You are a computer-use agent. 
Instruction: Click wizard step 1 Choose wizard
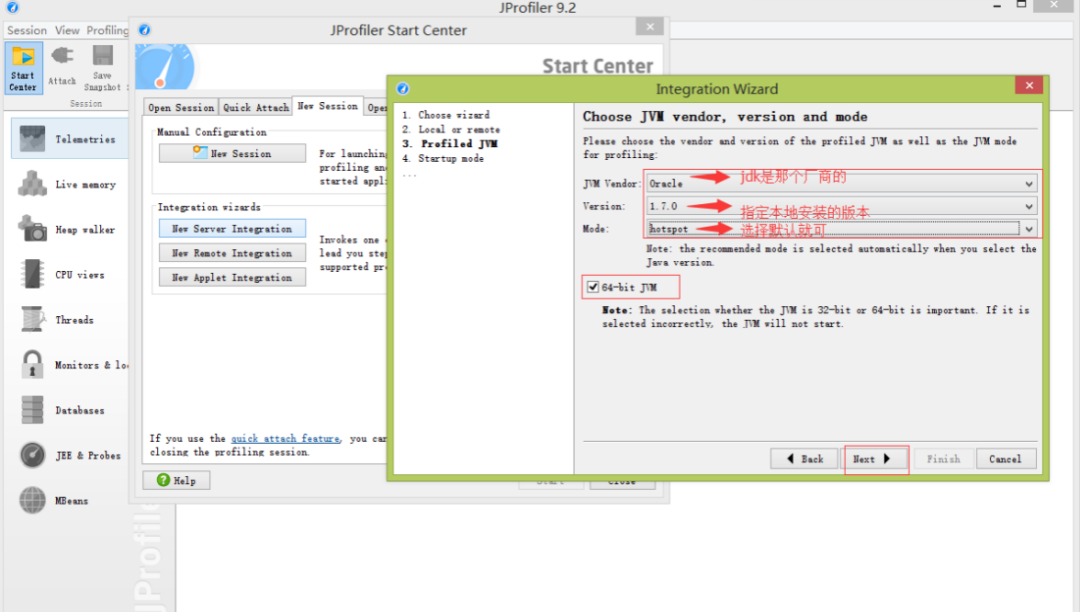(446, 115)
